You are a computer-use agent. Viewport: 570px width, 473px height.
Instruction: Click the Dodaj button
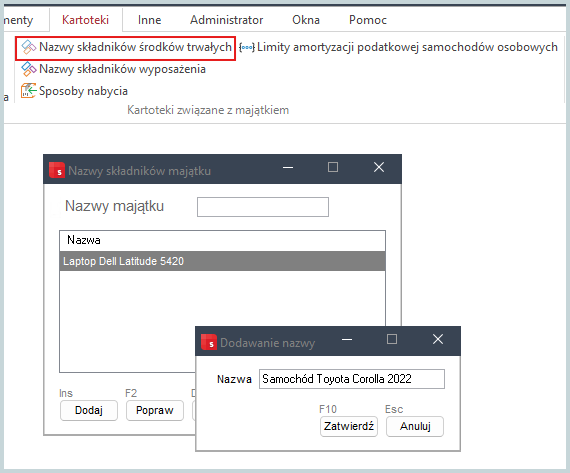89,410
